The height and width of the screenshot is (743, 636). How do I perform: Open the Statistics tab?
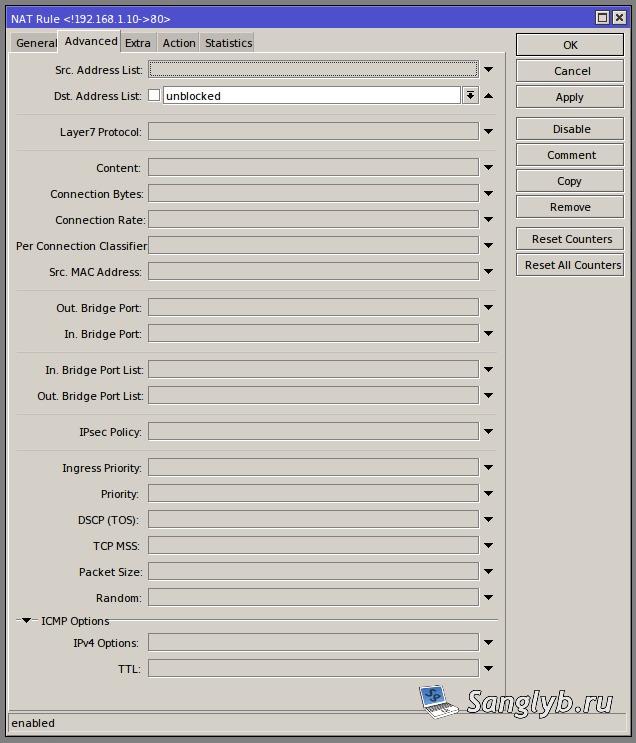coord(228,43)
